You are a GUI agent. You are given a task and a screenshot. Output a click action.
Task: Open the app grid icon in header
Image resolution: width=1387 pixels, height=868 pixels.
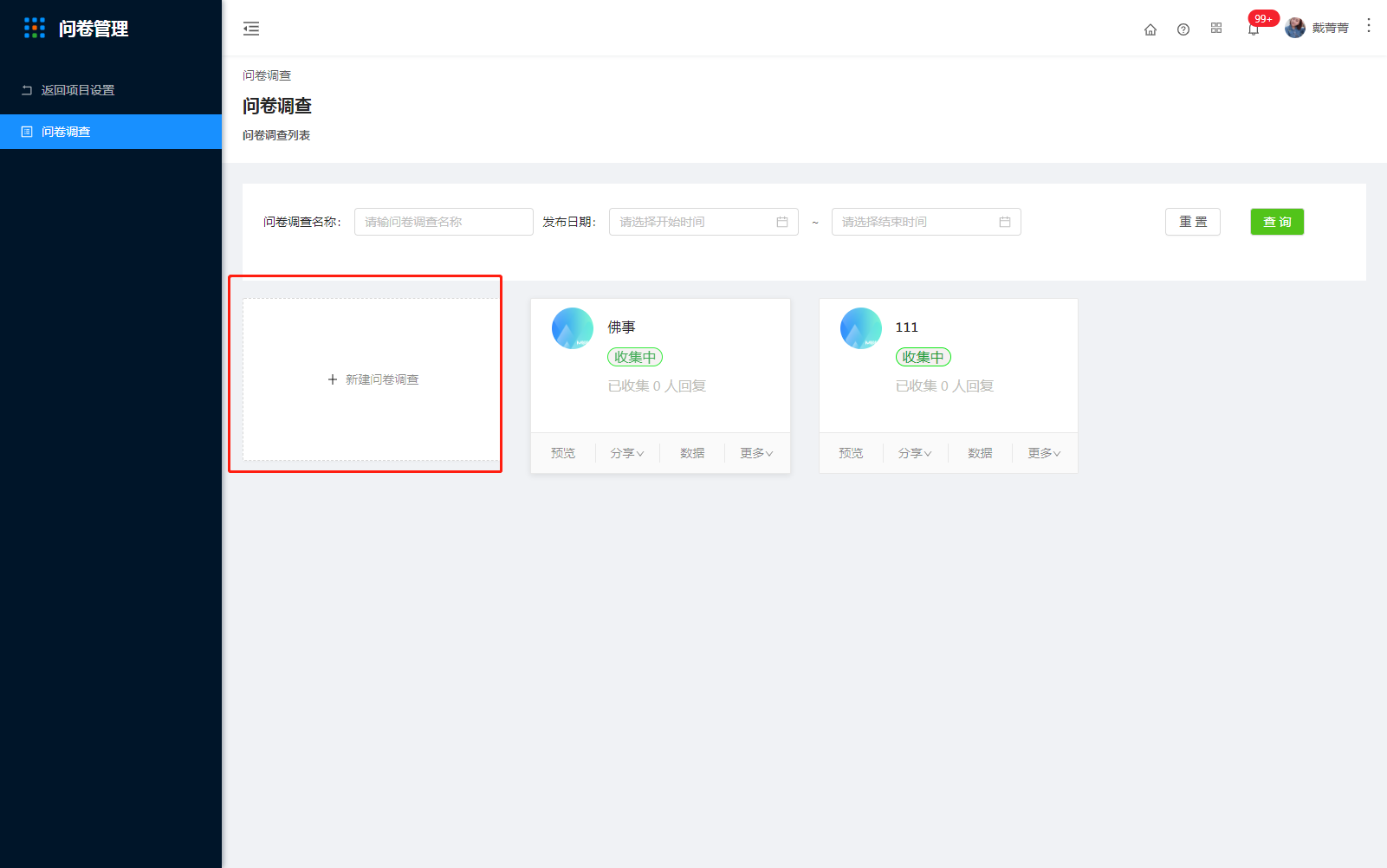click(x=1216, y=29)
